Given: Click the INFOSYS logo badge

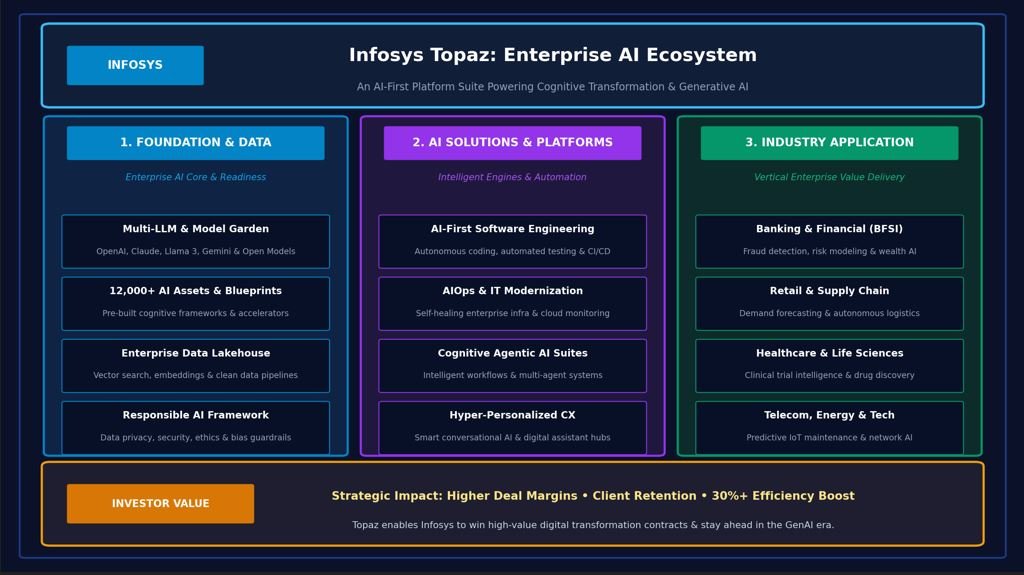Looking at the screenshot, I should pyautogui.click(x=135, y=65).
